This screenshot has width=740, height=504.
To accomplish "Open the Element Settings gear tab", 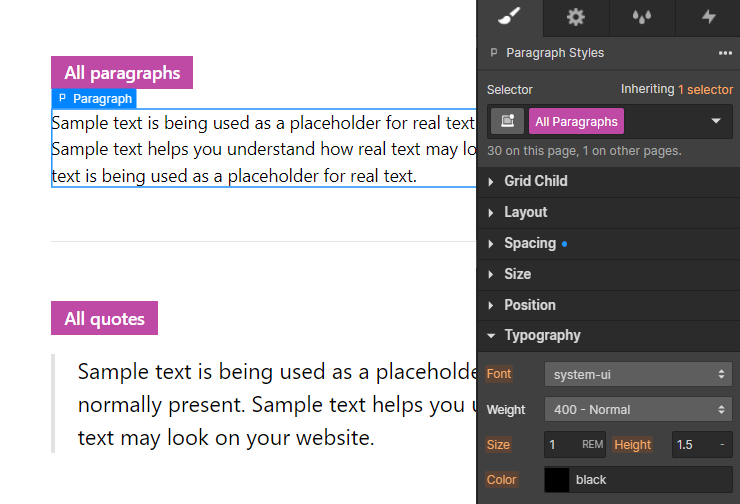I will tap(576, 17).
